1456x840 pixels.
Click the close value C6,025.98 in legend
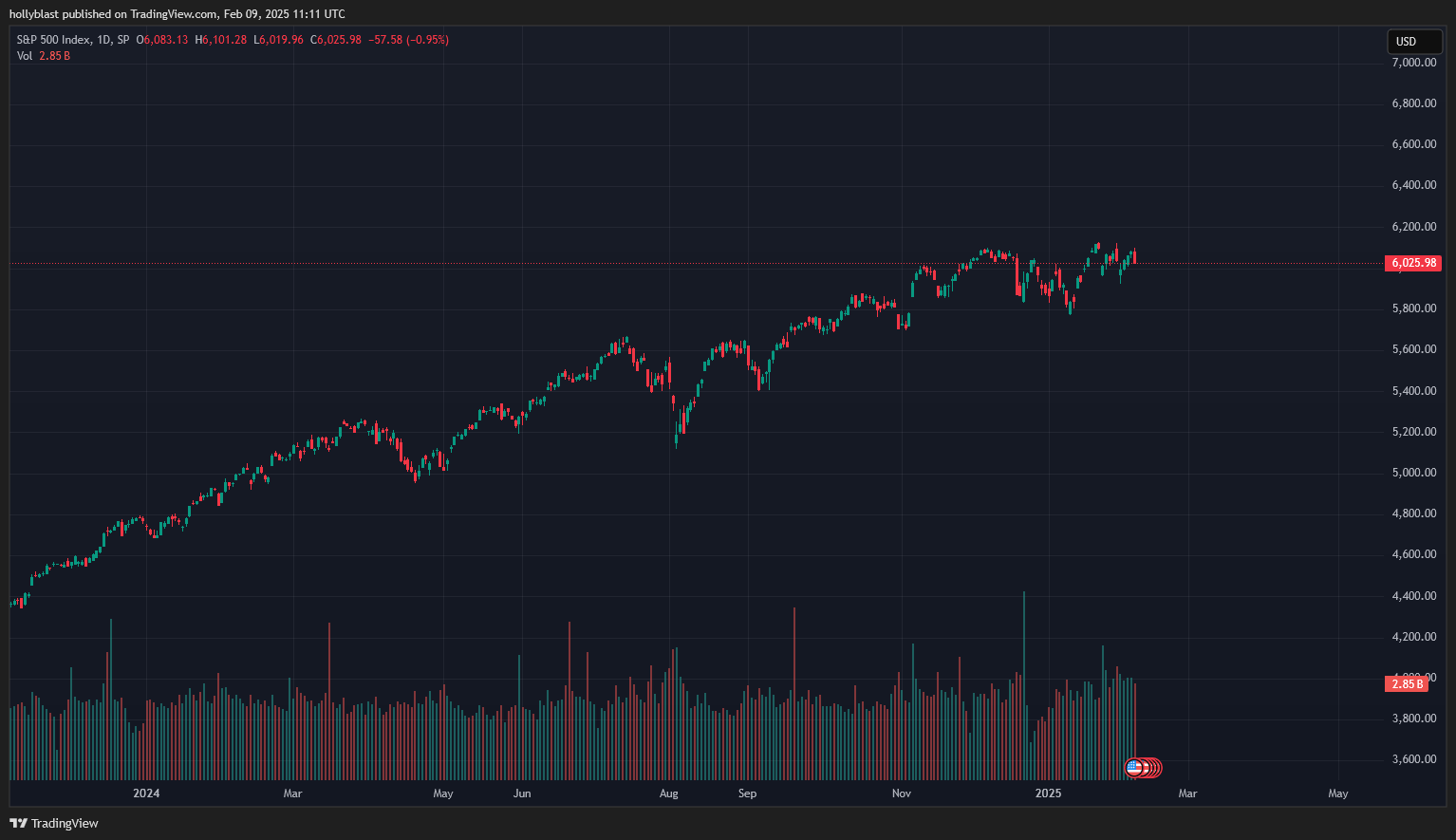[x=336, y=40]
